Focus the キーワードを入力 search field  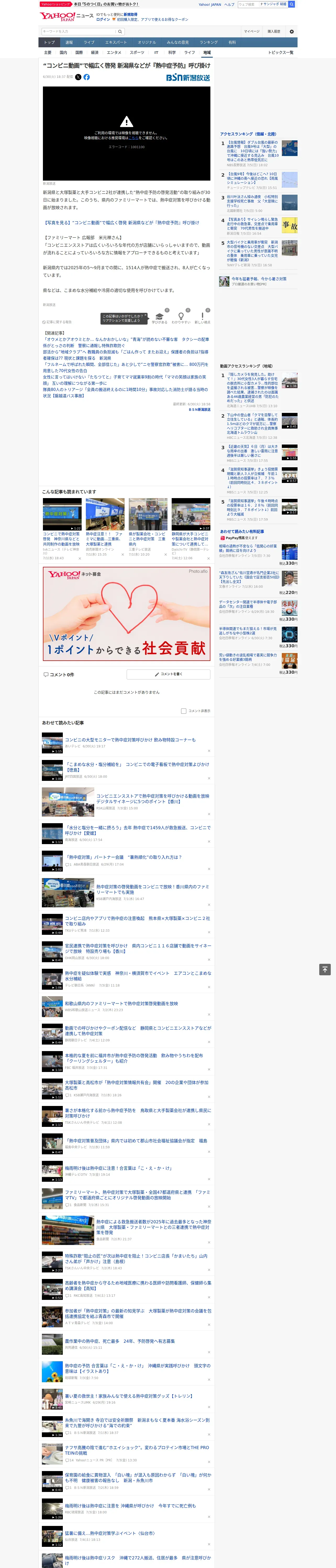(79, 32)
